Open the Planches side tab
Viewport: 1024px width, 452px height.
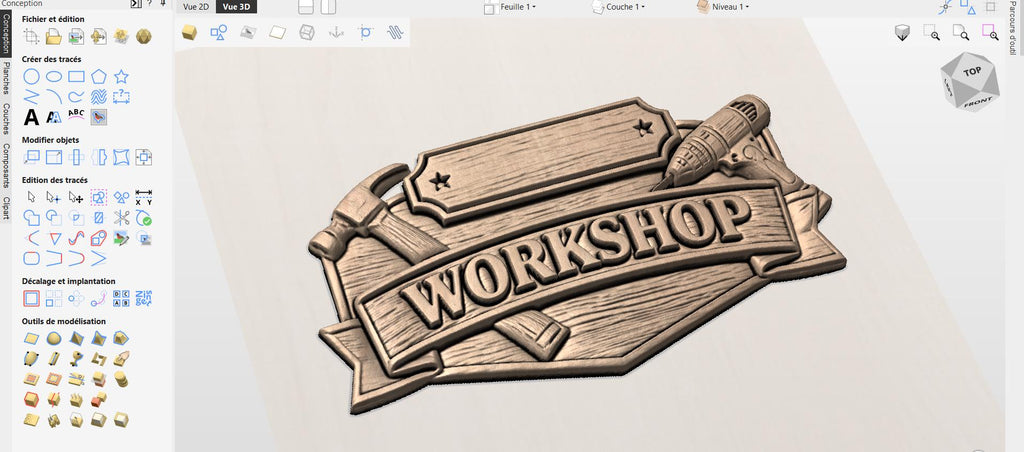6,79
